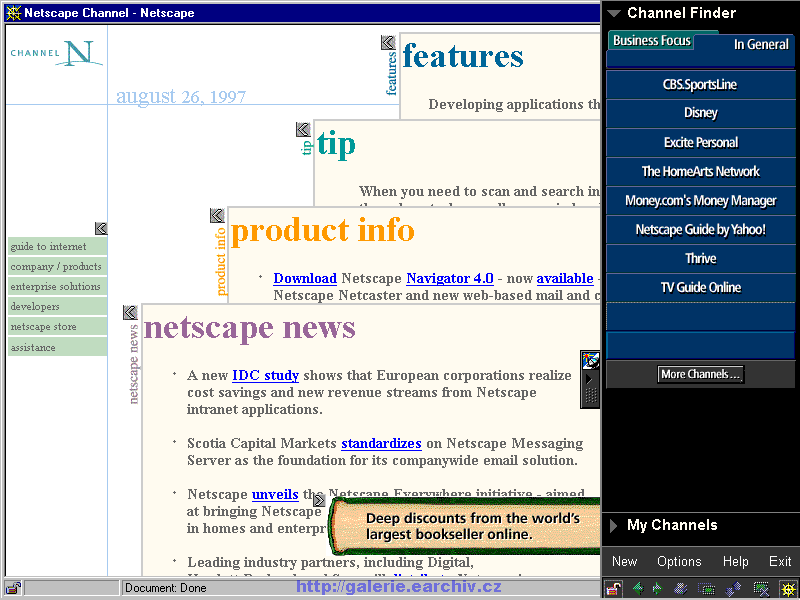Open the Options menu in Netcaster
800x600 pixels.
[x=679, y=561]
